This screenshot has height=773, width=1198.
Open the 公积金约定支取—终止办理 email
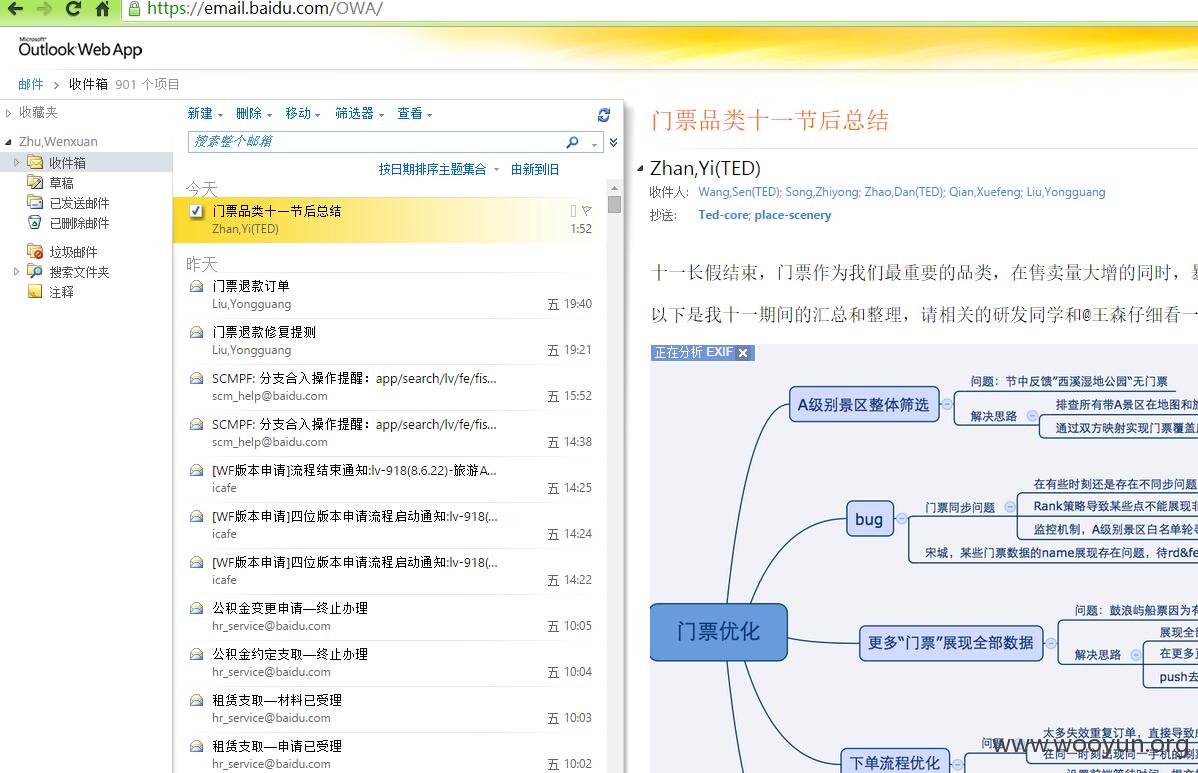pos(390,662)
